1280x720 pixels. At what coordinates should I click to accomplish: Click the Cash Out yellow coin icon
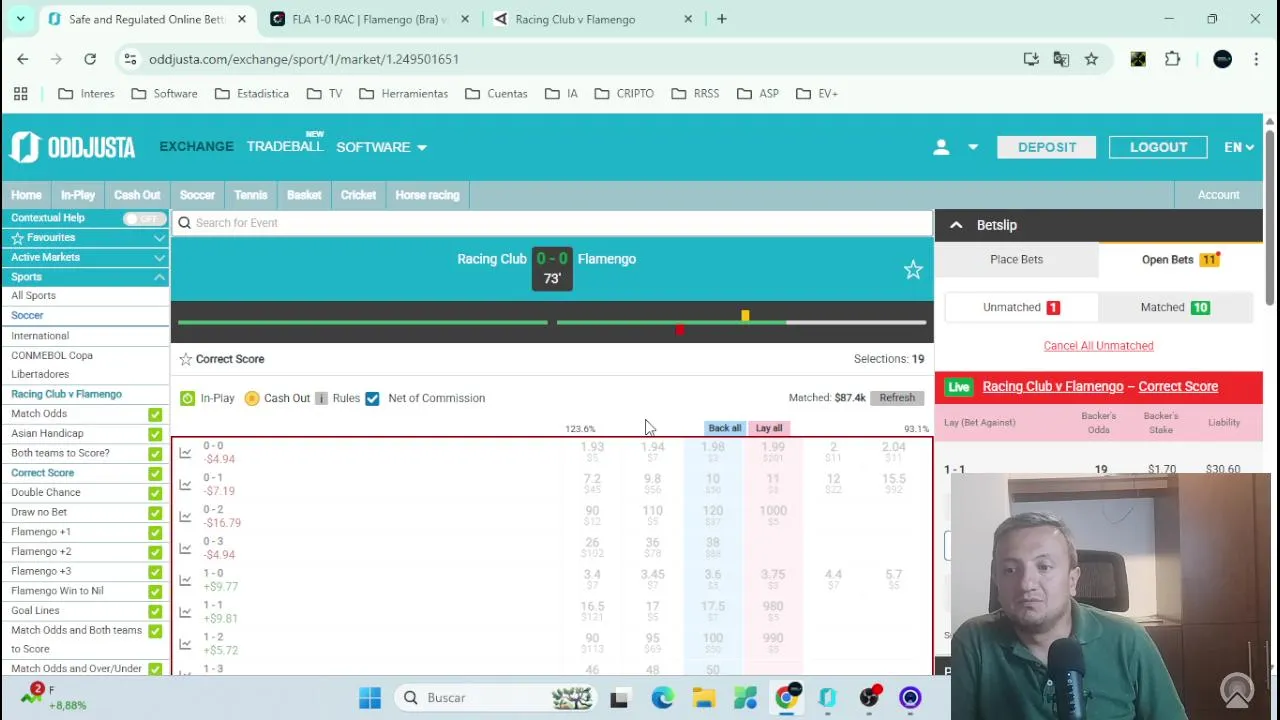(251, 398)
